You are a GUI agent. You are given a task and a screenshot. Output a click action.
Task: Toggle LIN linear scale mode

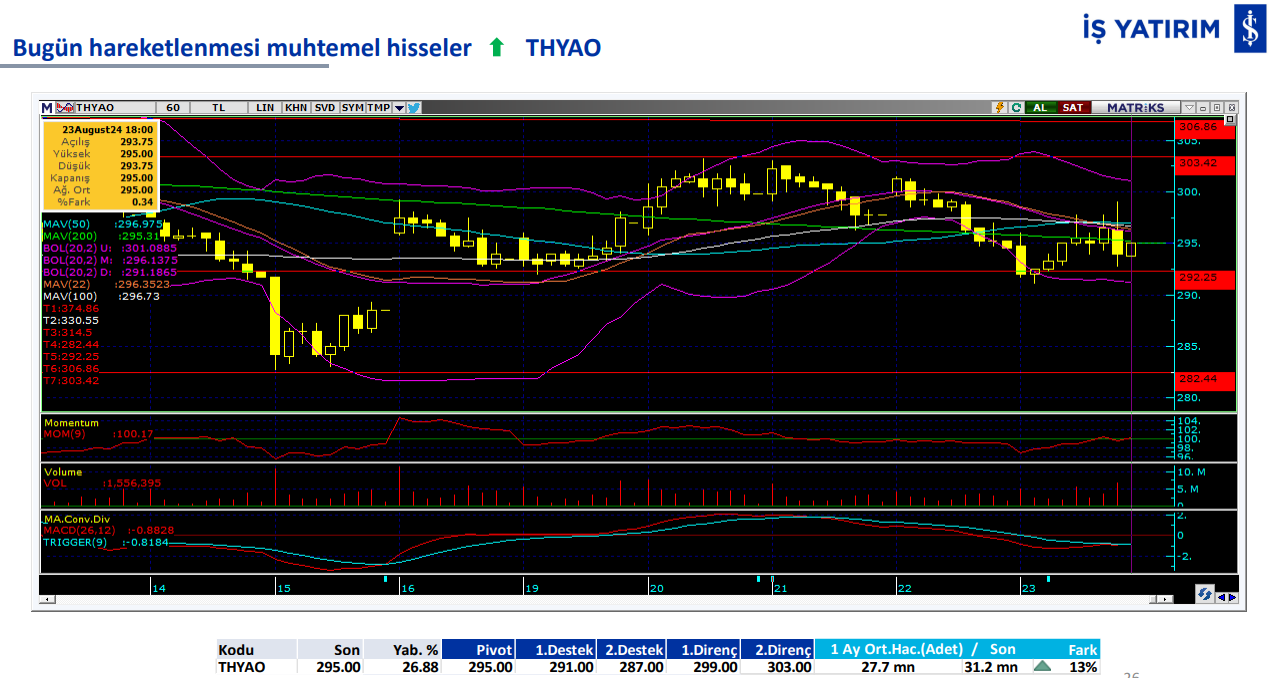[265, 107]
